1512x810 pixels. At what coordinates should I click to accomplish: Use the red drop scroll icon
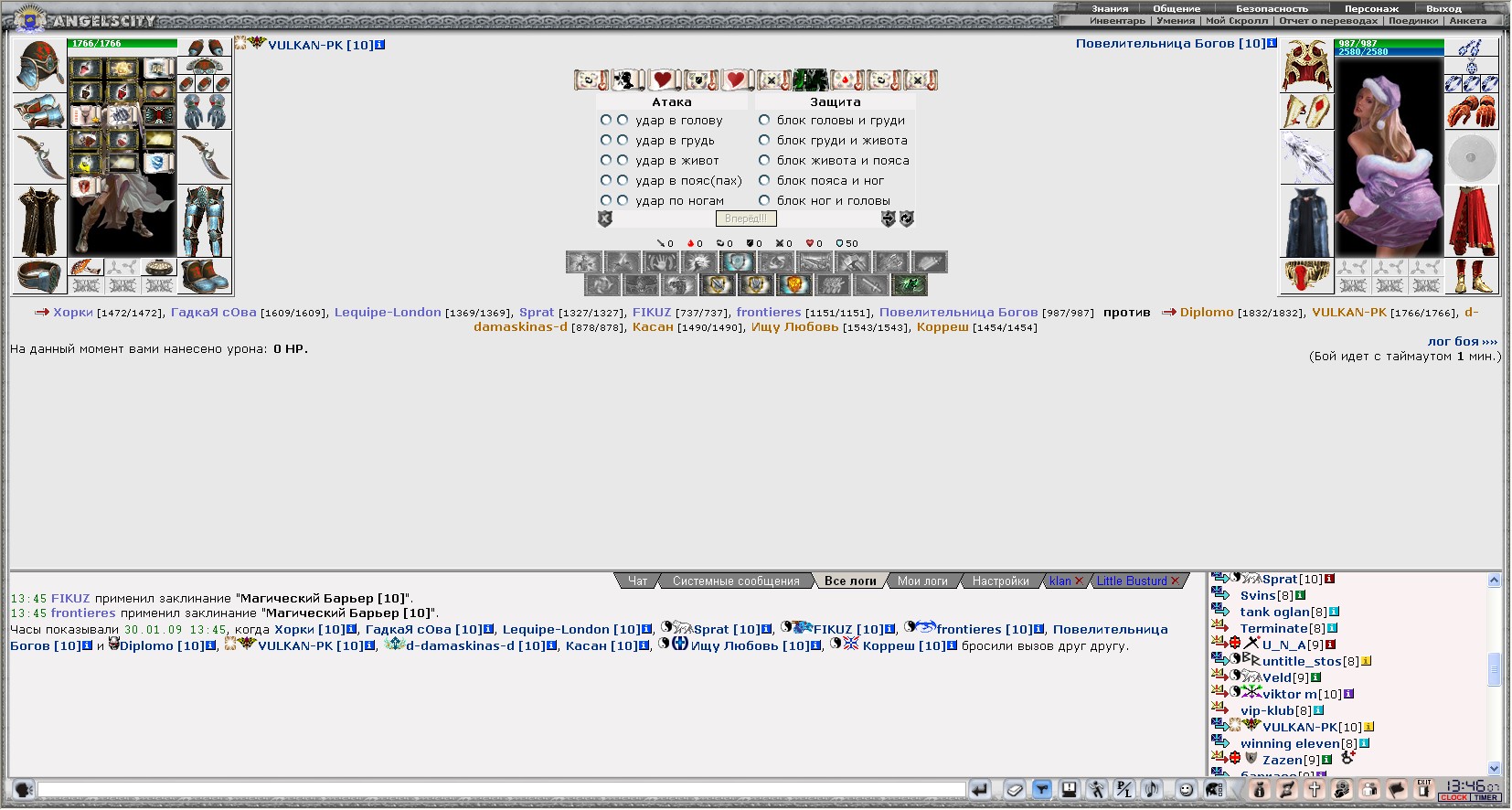pos(847,80)
